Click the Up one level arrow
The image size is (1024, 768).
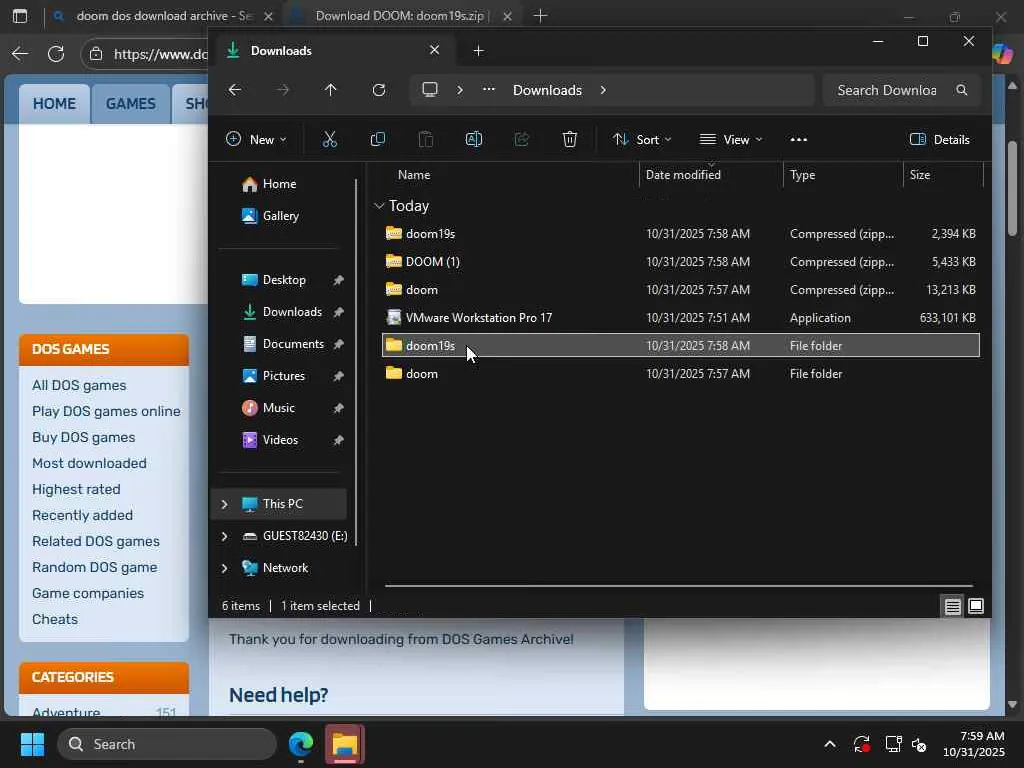[330, 89]
